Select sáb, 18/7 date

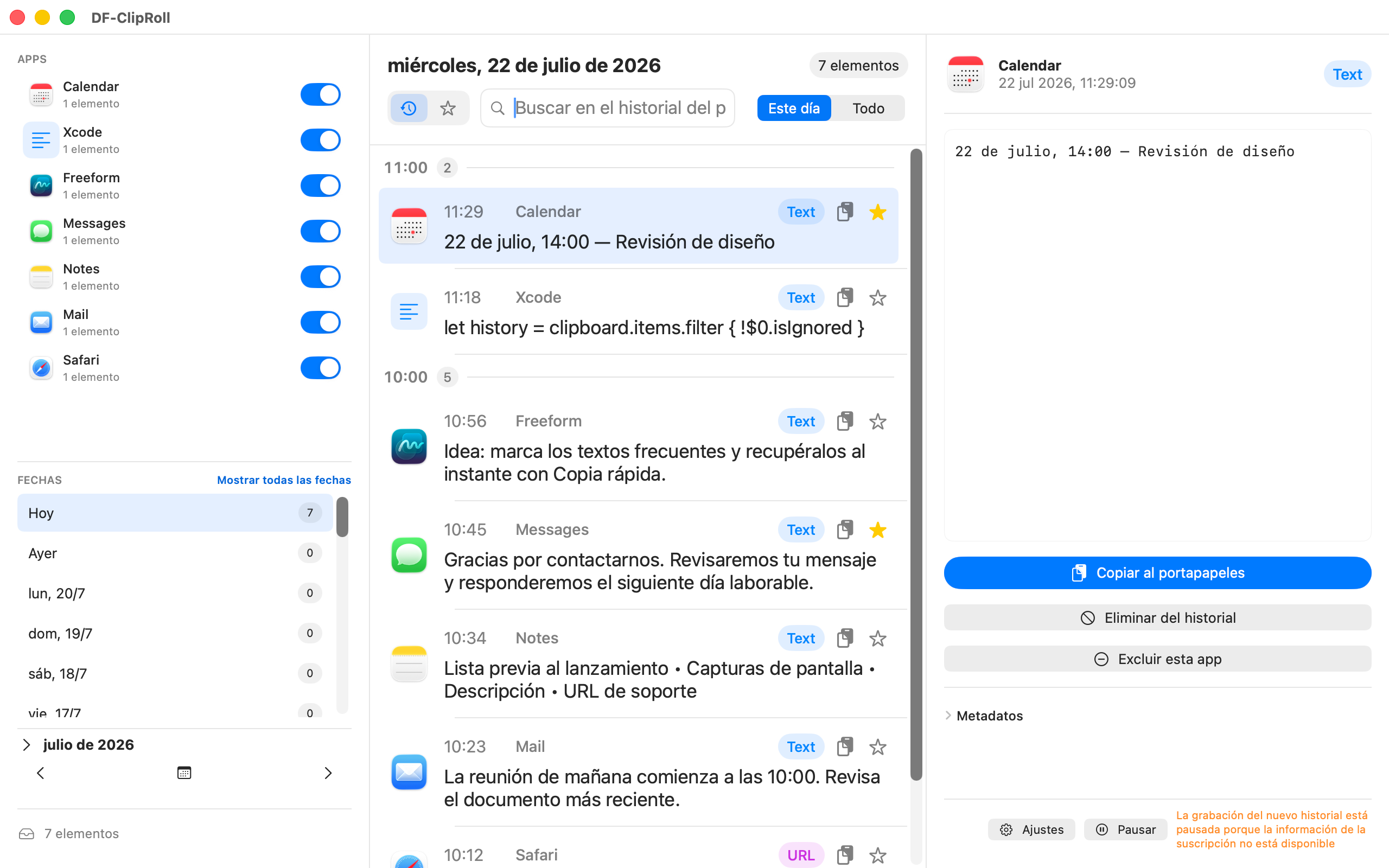coord(175,673)
